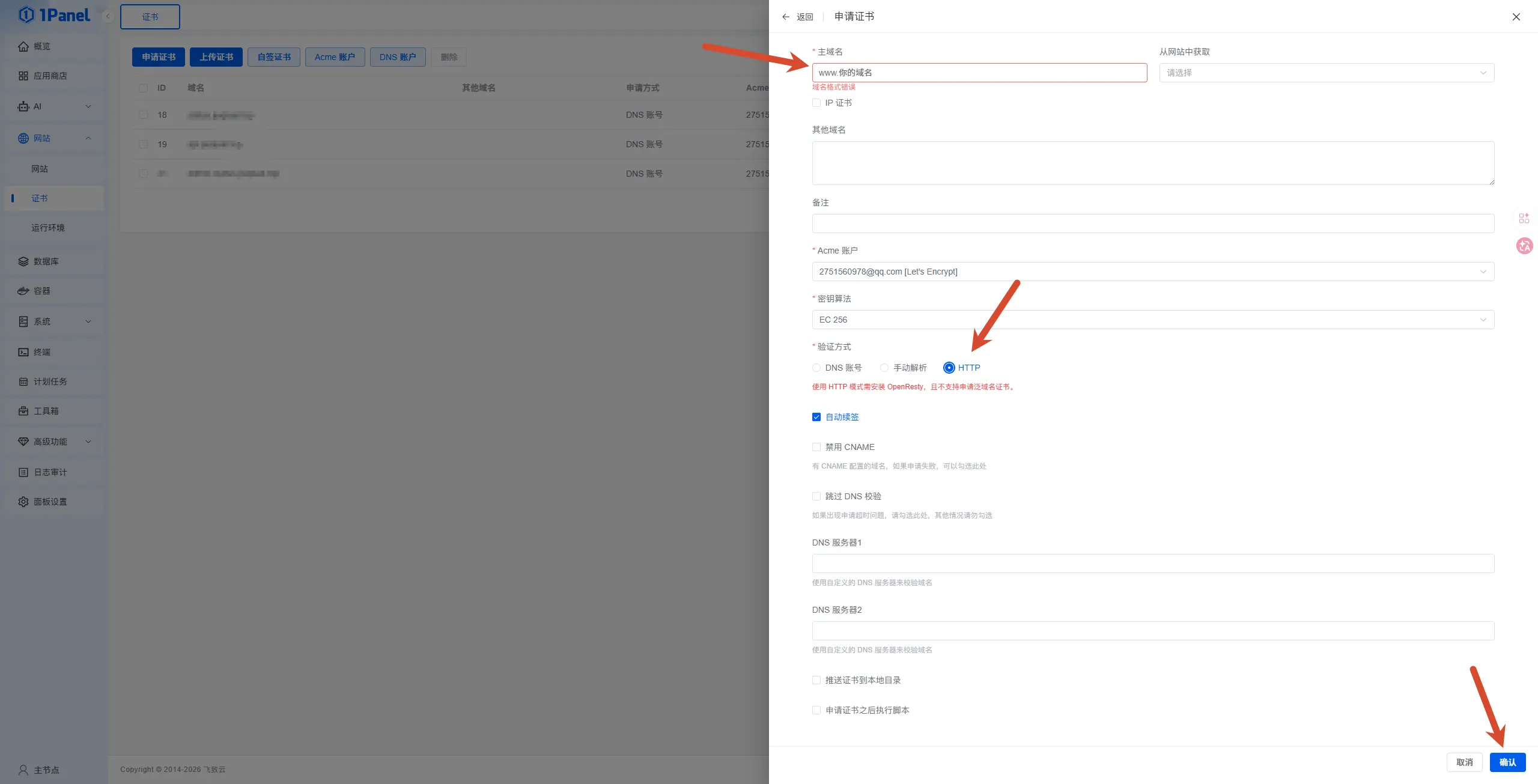Click the 确认 confirm button
This screenshot has height=784, width=1538.
[x=1507, y=762]
